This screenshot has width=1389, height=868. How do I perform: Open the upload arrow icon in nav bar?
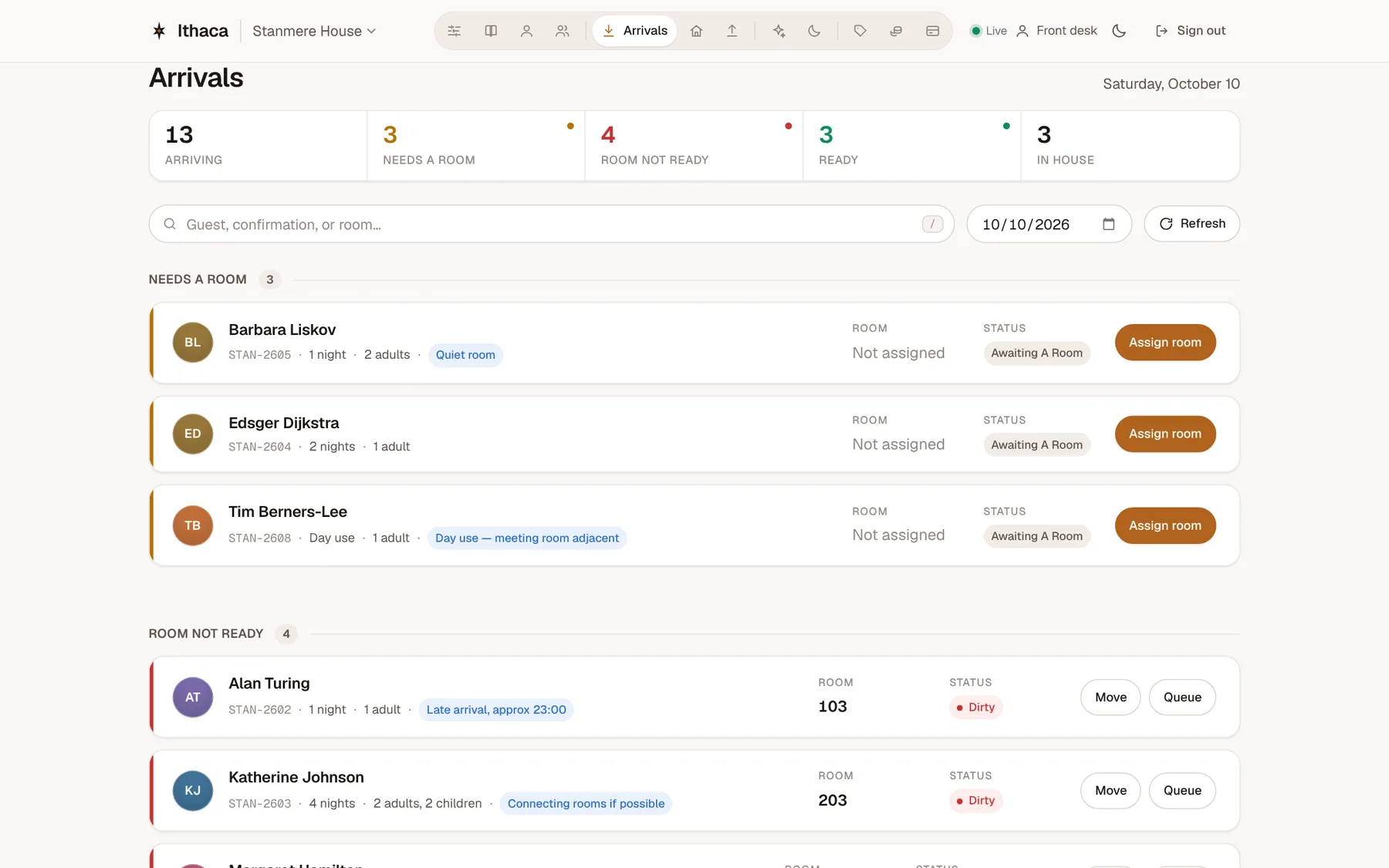click(732, 31)
